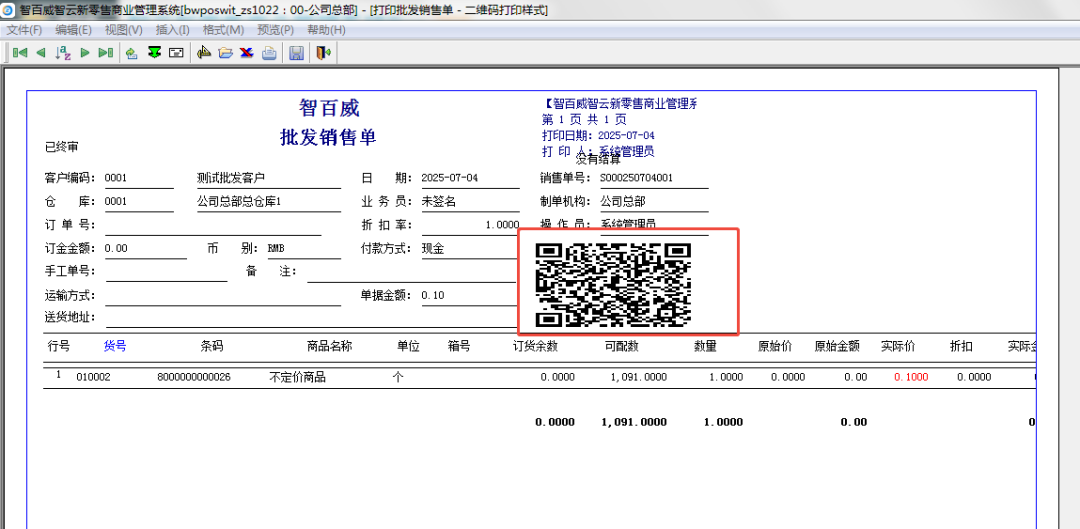Click the 可配数 column header
The image size is (1080, 529).
point(621,346)
